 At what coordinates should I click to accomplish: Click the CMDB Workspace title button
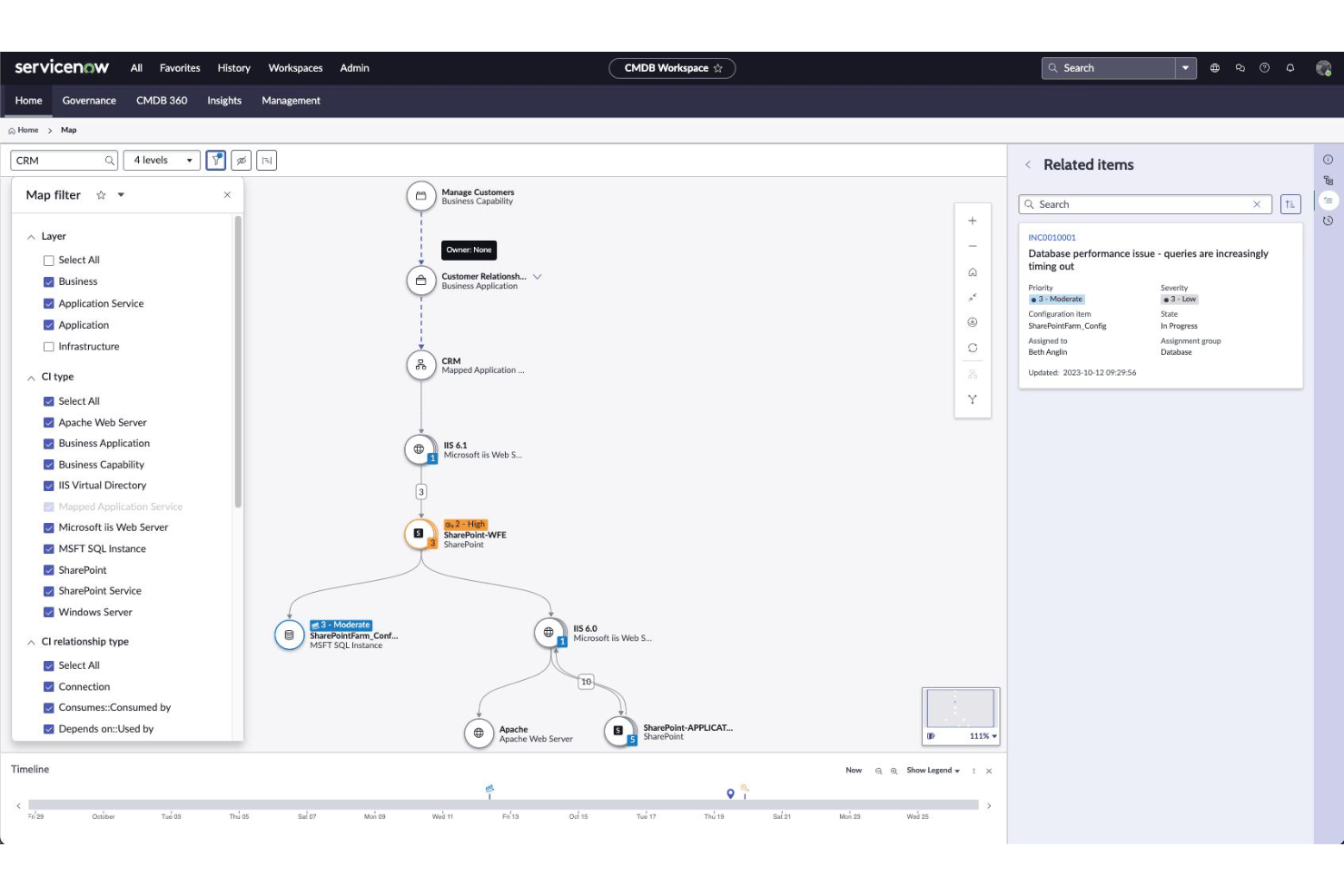672,68
